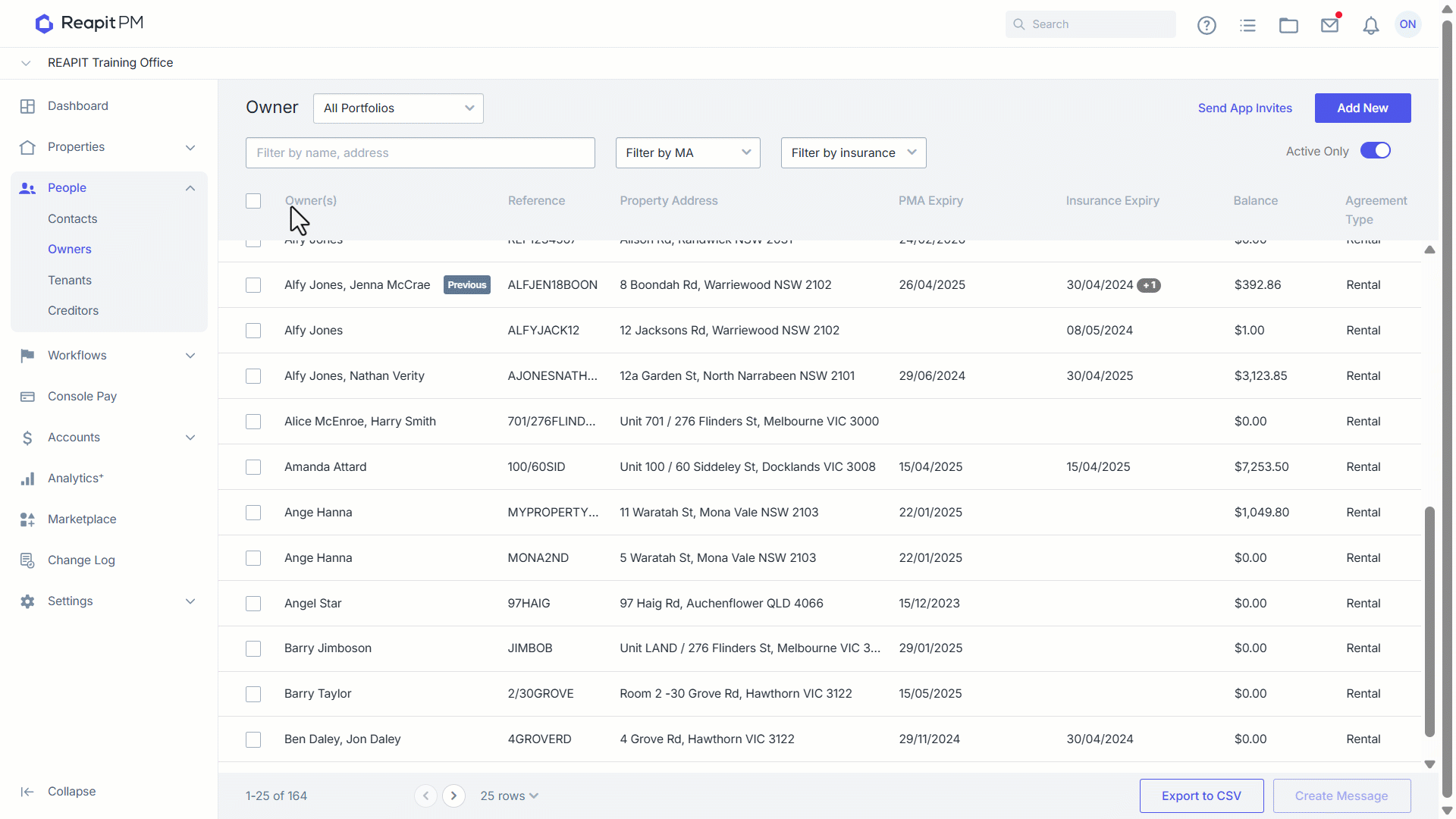This screenshot has height=819, width=1456.
Task: Open the help question mark icon
Action: tap(1207, 25)
